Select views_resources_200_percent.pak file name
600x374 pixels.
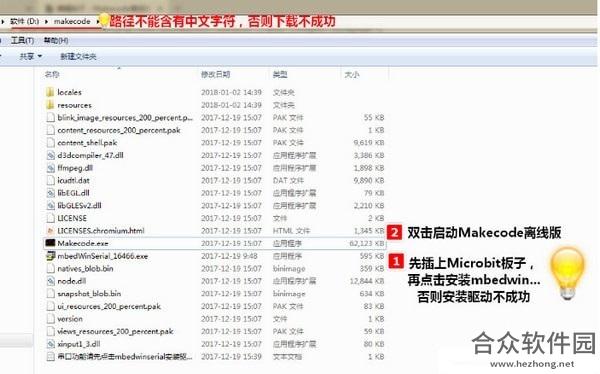coord(116,331)
